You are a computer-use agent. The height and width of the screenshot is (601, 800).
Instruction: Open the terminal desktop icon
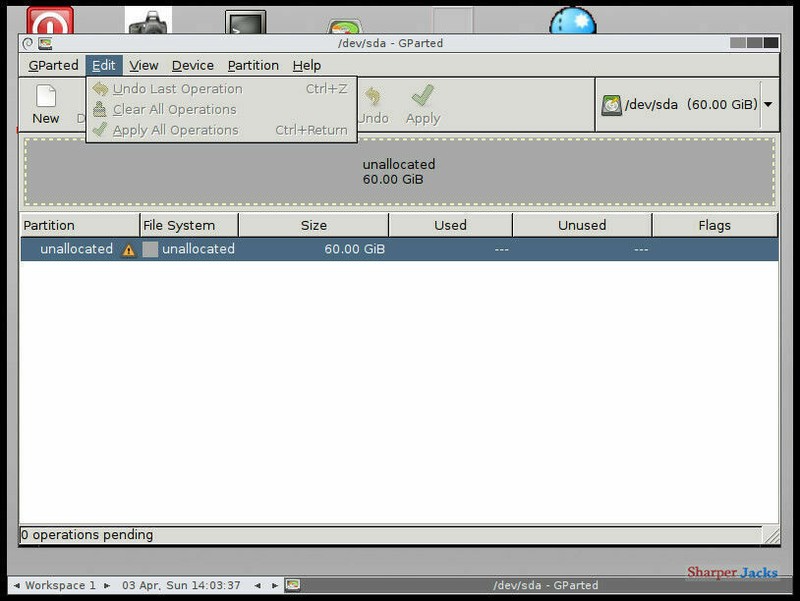click(x=245, y=22)
